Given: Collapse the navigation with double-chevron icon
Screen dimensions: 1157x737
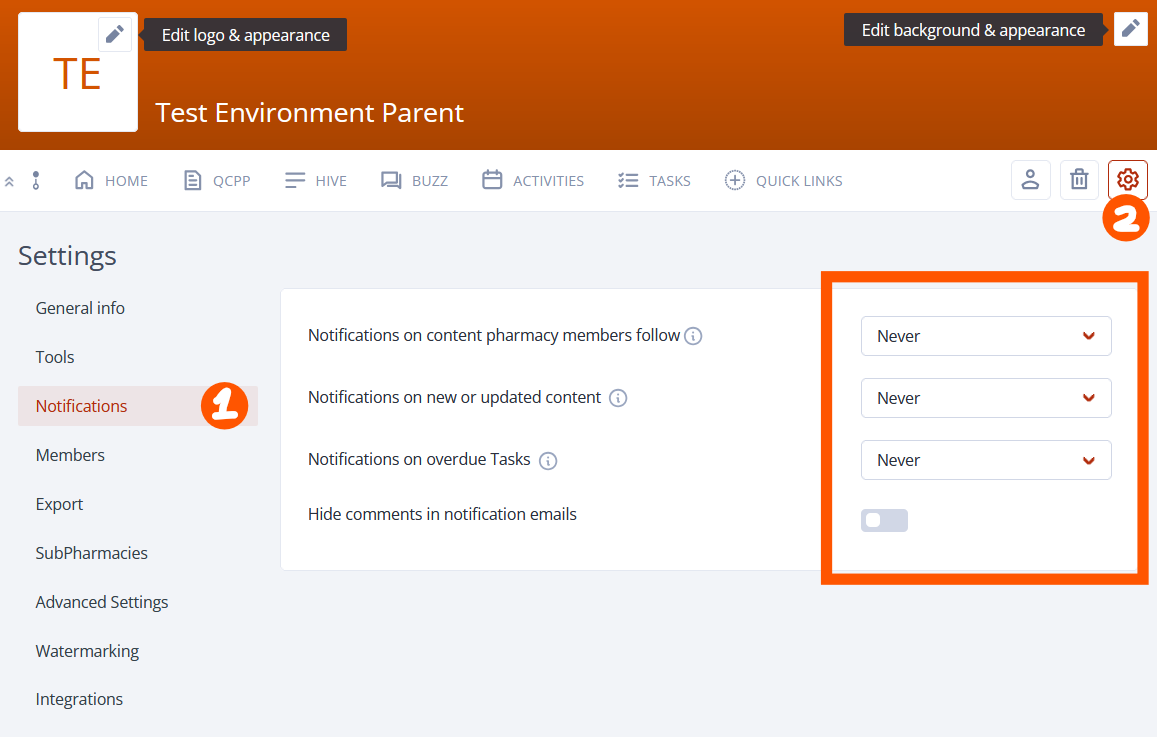Looking at the screenshot, I should pyautogui.click(x=10, y=181).
